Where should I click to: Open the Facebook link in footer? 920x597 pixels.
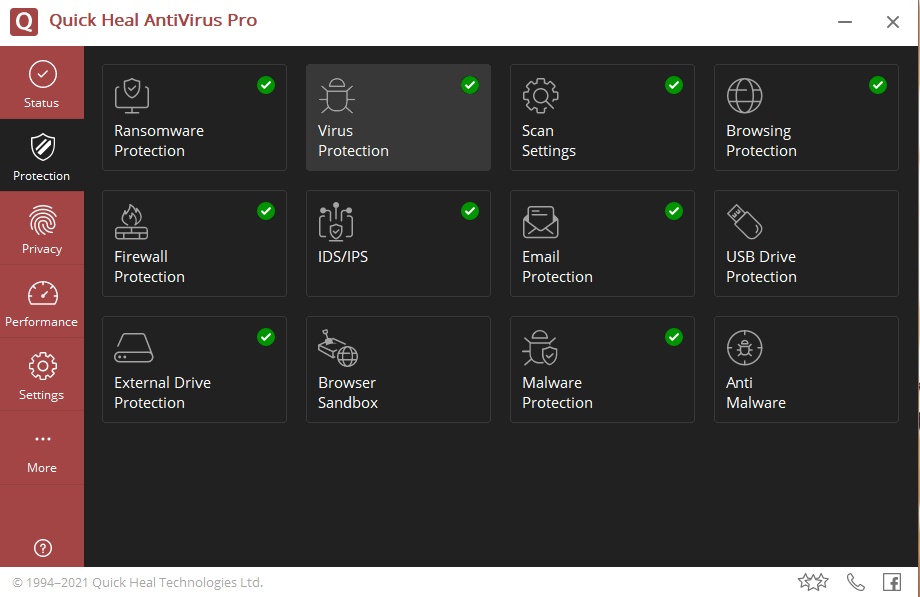coord(891,582)
